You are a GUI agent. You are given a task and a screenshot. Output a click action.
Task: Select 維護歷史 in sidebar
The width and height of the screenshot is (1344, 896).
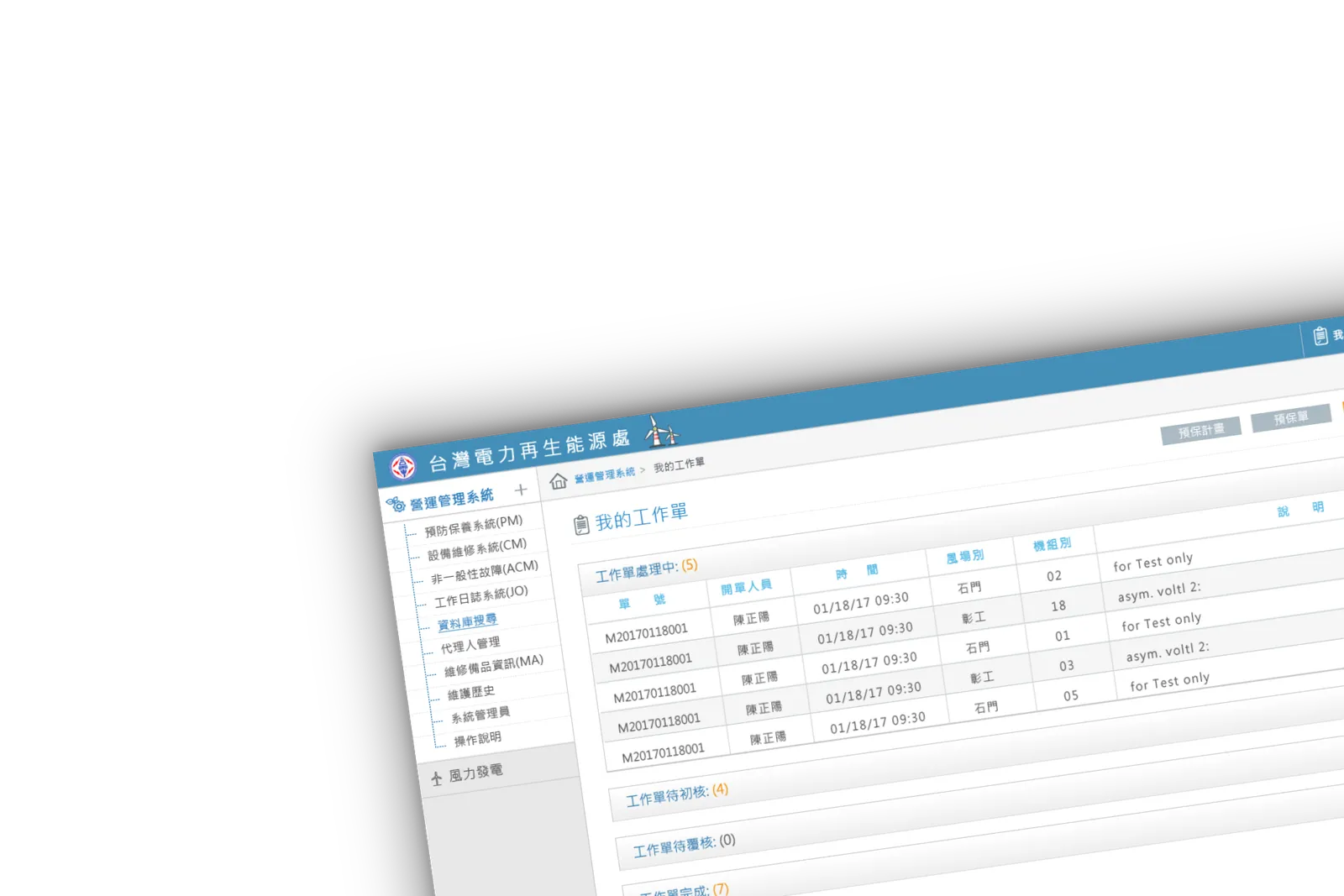tap(471, 693)
